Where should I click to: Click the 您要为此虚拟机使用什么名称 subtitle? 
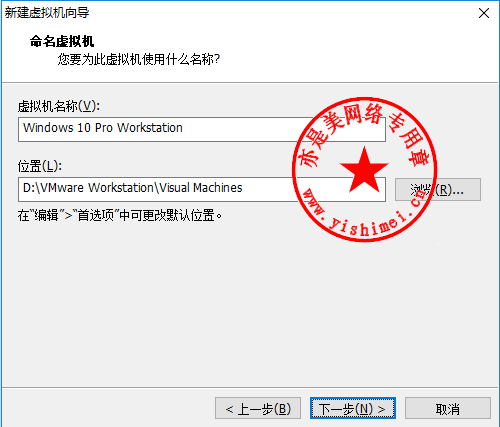(139, 60)
